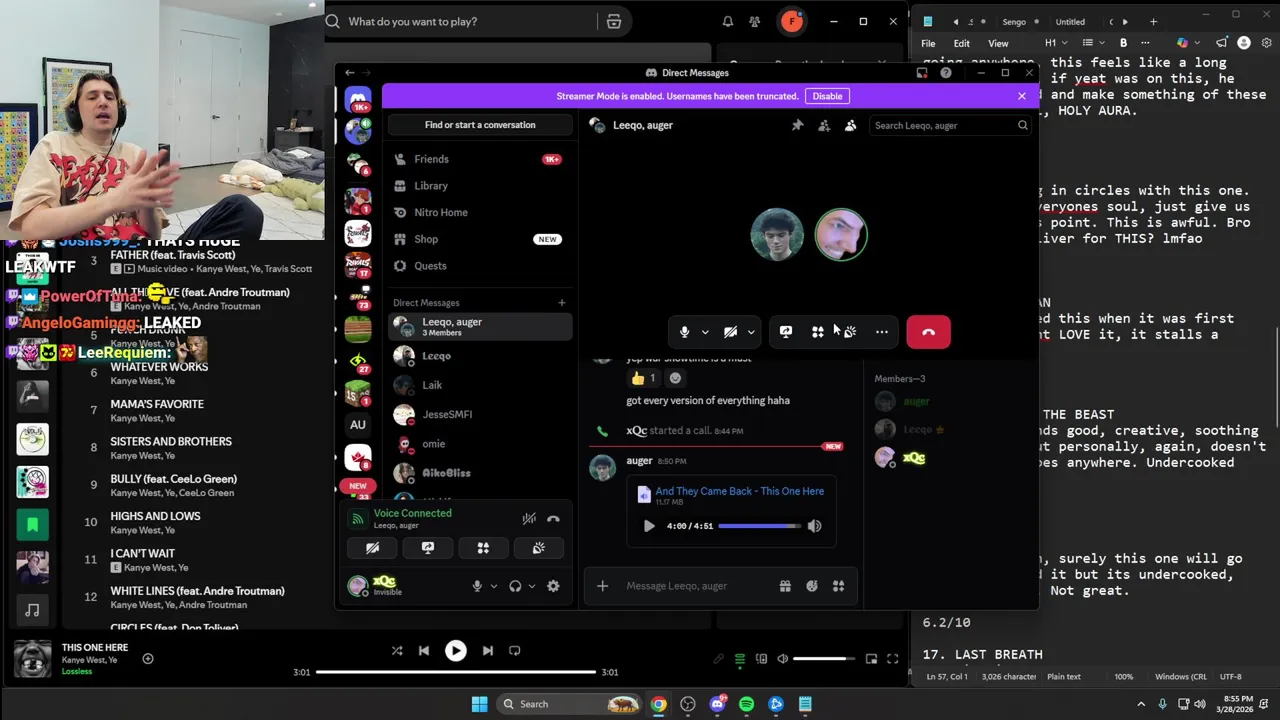Screen dimensions: 1280x720
Task: Search in Leeqo, auger search box
Action: coord(949,125)
